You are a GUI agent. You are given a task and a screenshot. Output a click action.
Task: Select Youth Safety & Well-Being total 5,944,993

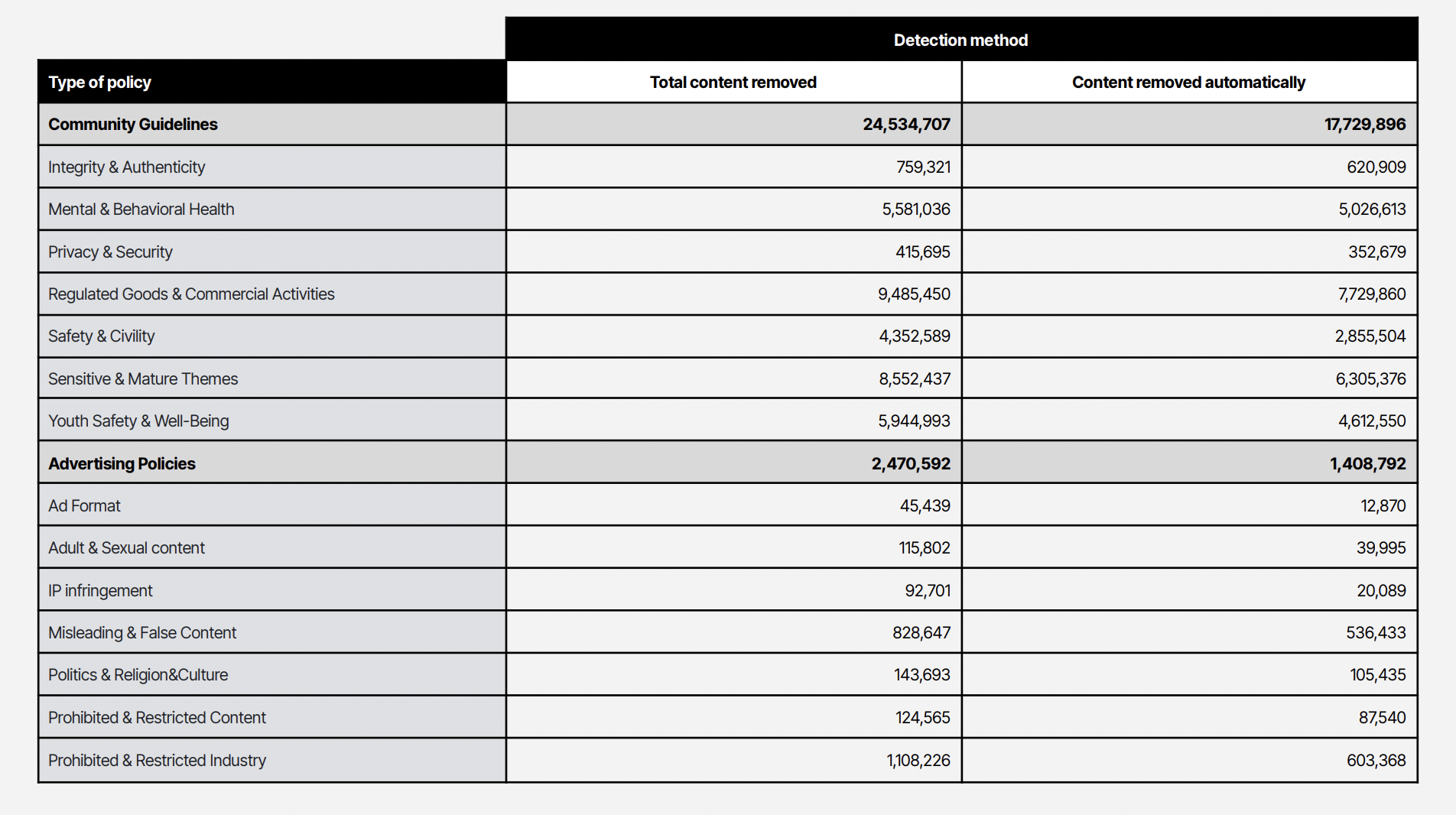[x=914, y=420]
